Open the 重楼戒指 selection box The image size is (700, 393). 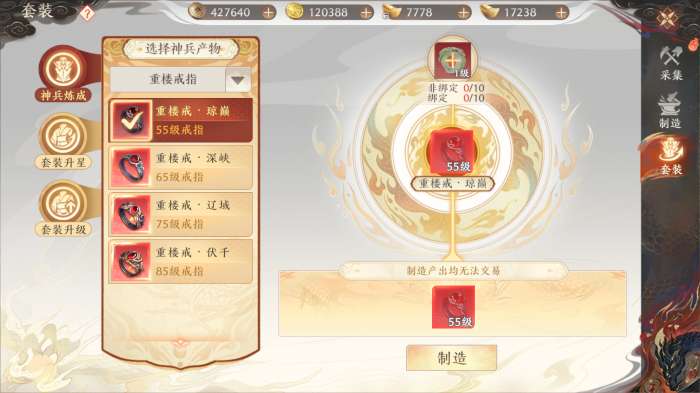(x=180, y=80)
